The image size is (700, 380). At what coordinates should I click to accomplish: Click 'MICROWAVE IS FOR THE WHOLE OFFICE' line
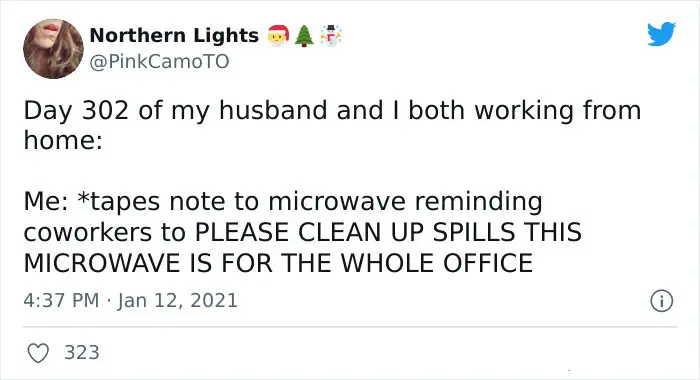click(x=278, y=263)
